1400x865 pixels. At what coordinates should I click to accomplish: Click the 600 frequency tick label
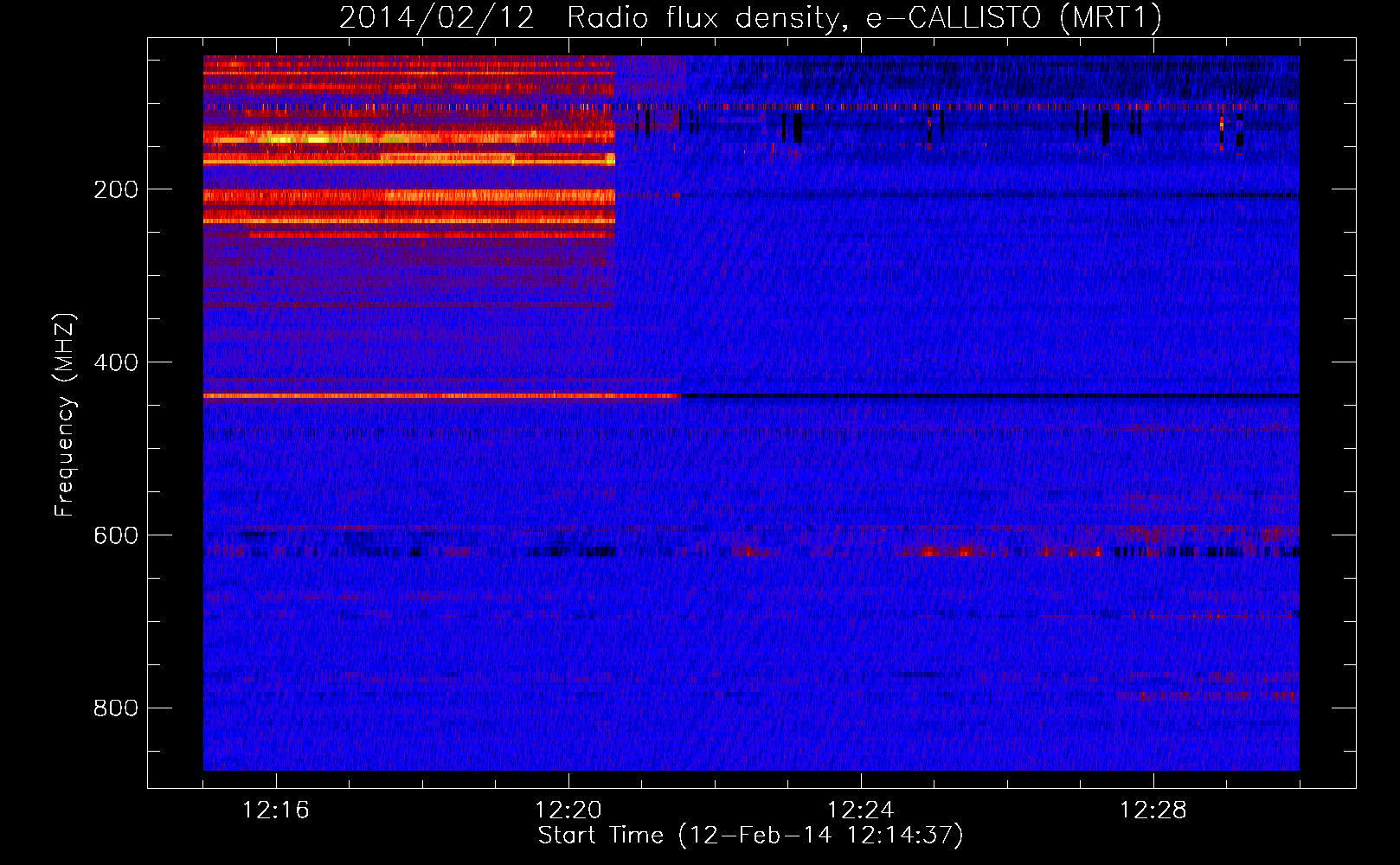tap(116, 535)
